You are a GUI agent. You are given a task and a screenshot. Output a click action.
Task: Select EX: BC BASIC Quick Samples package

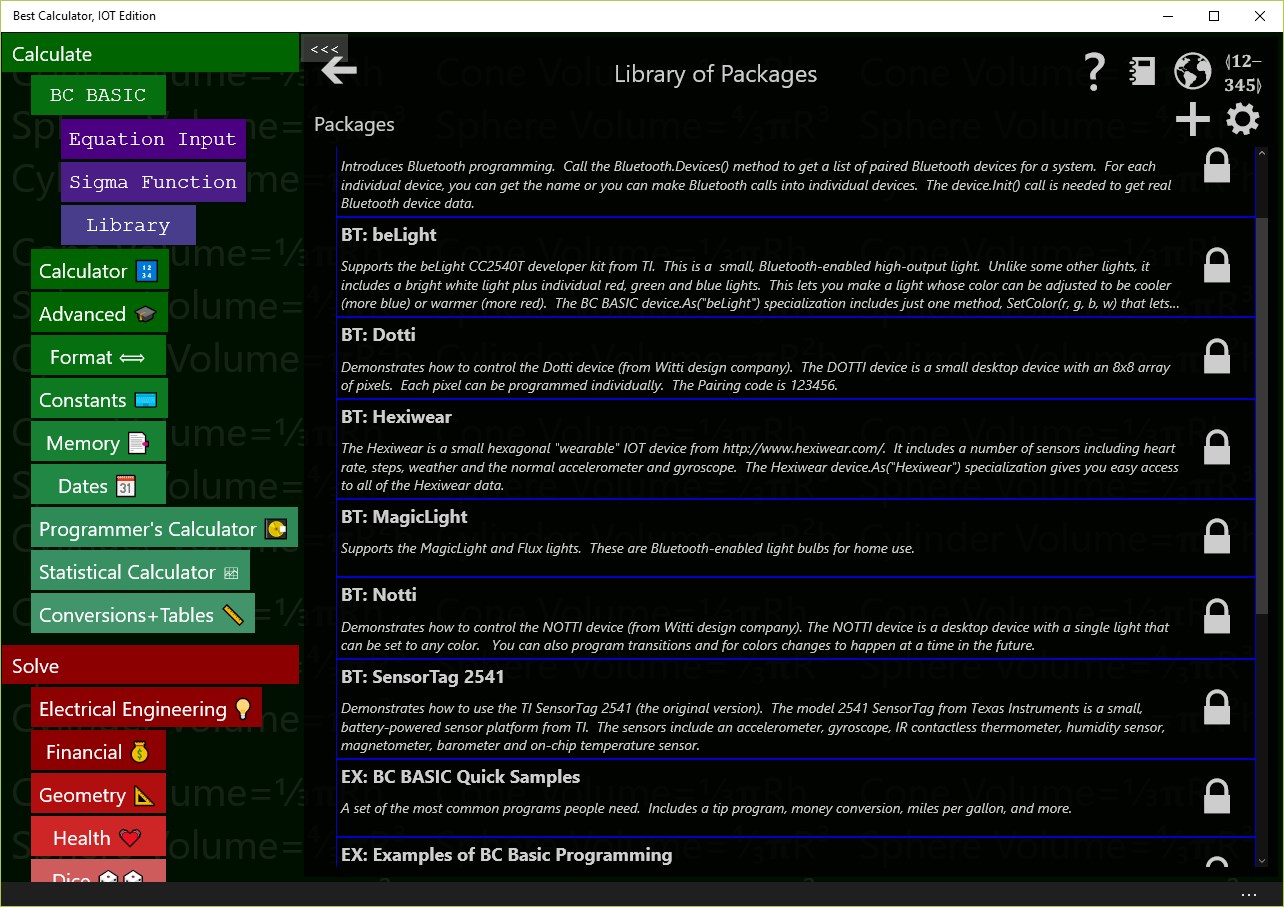point(795,798)
